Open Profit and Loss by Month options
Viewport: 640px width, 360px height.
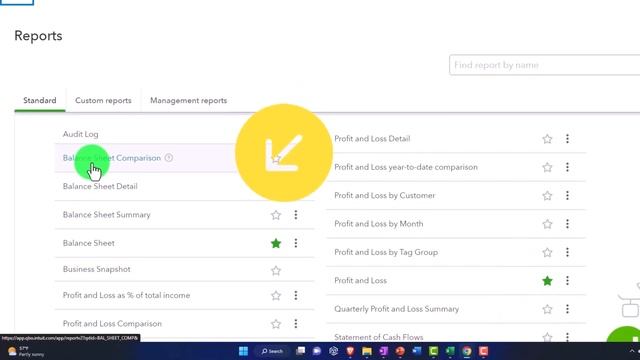click(567, 224)
